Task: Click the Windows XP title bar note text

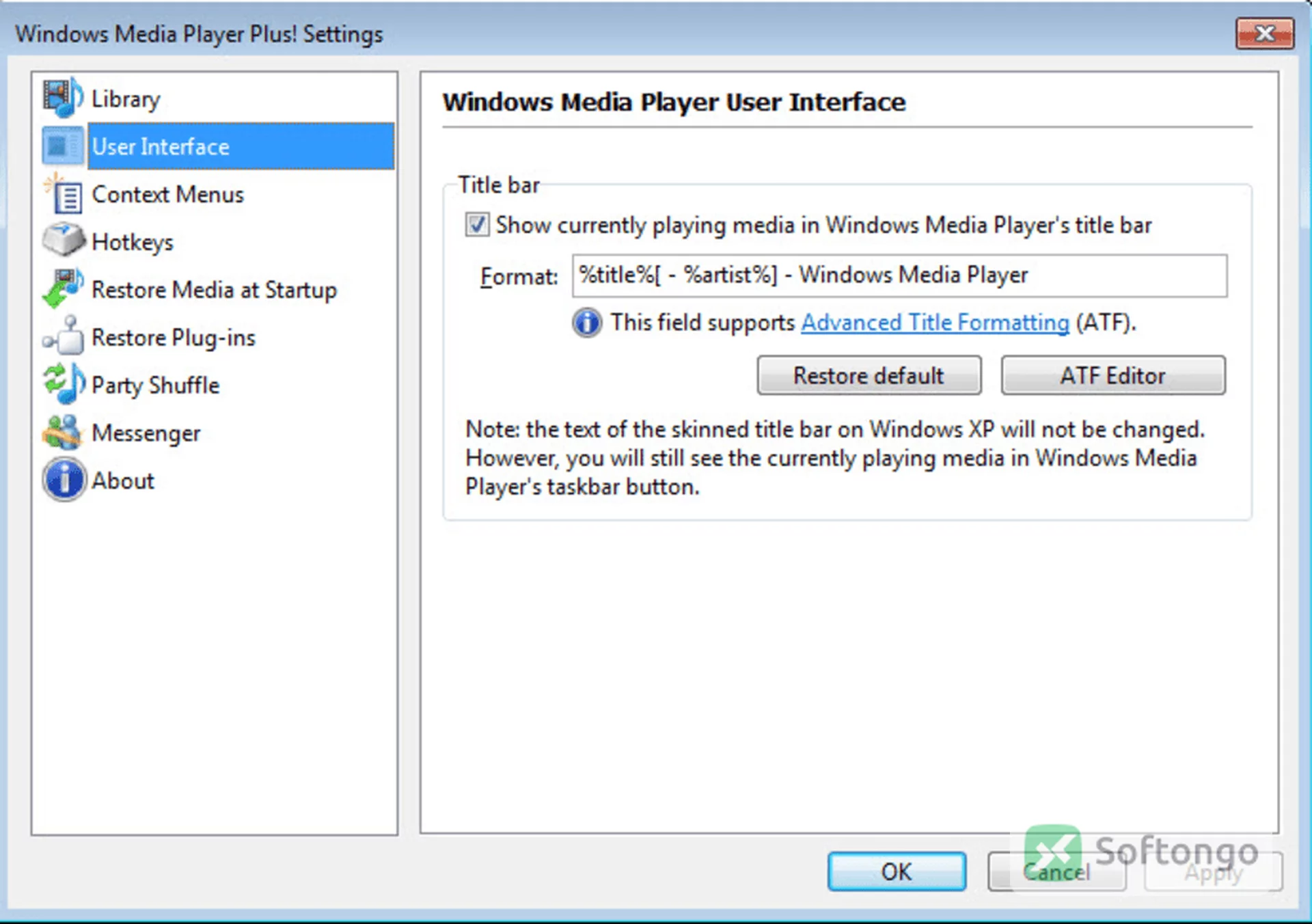Action: pyautogui.click(x=835, y=458)
